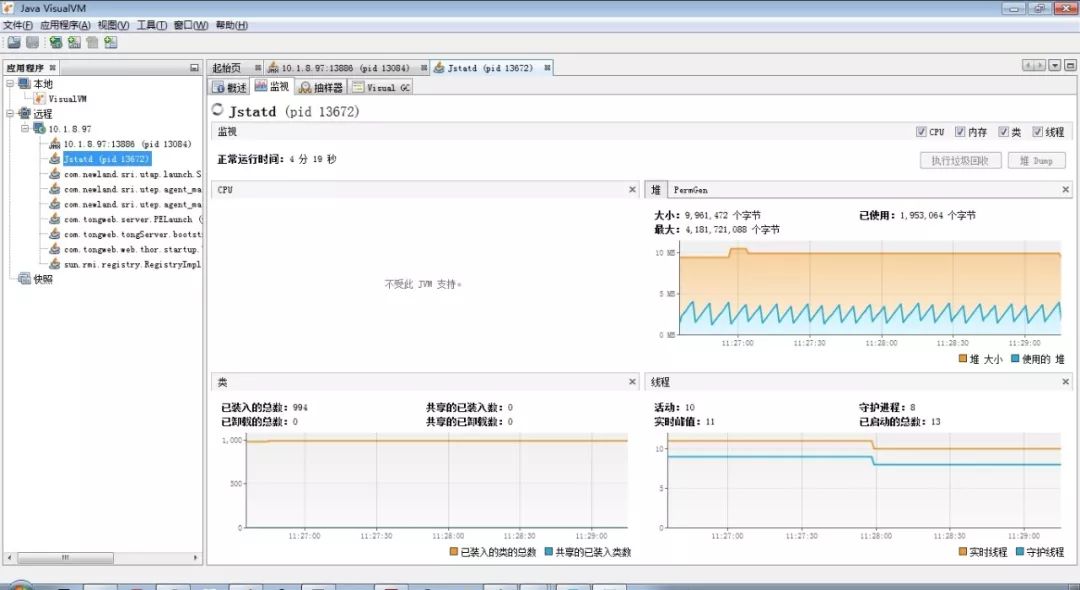The height and width of the screenshot is (590, 1080).
Task: Uncheck the 内存 checkbox
Action: click(959, 131)
